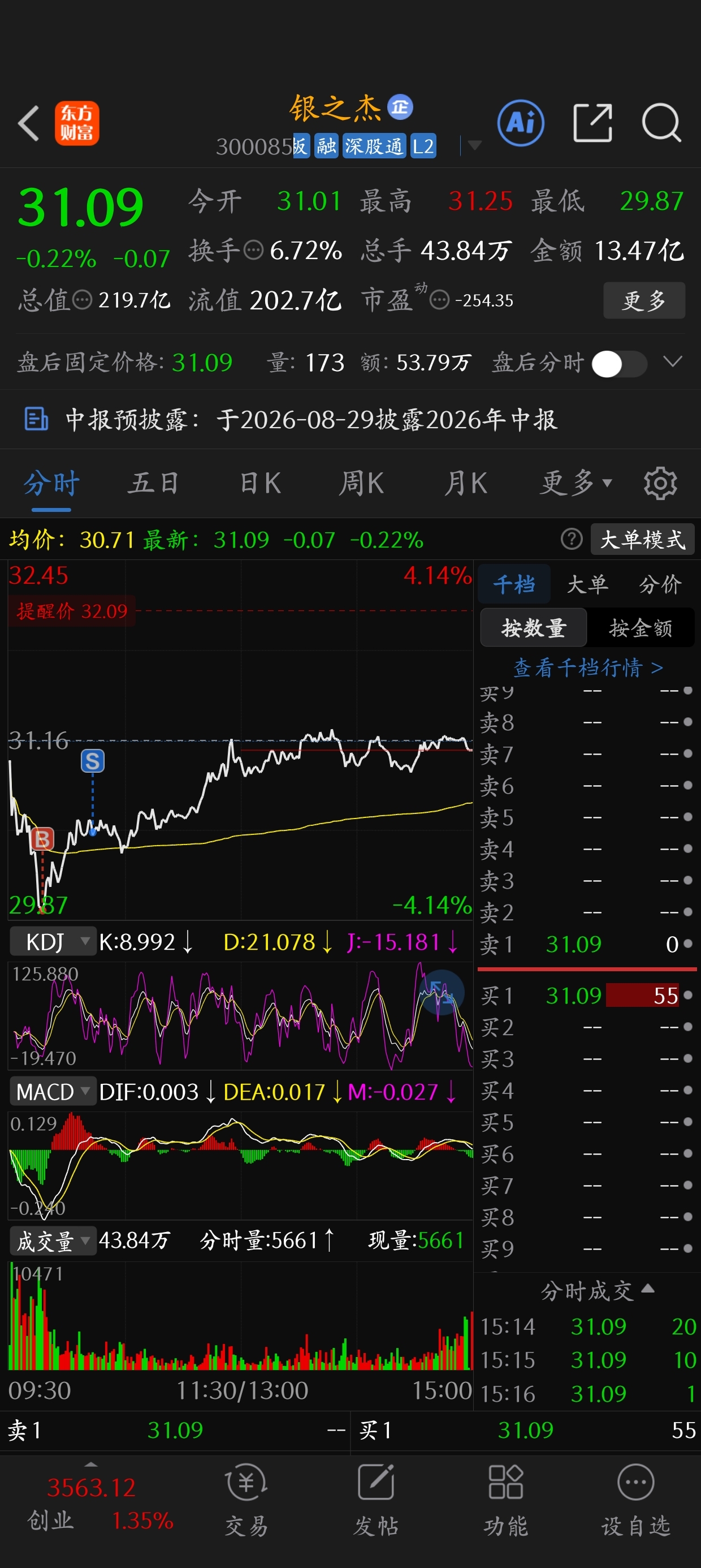Open 查看千档行情 link

[x=588, y=667]
